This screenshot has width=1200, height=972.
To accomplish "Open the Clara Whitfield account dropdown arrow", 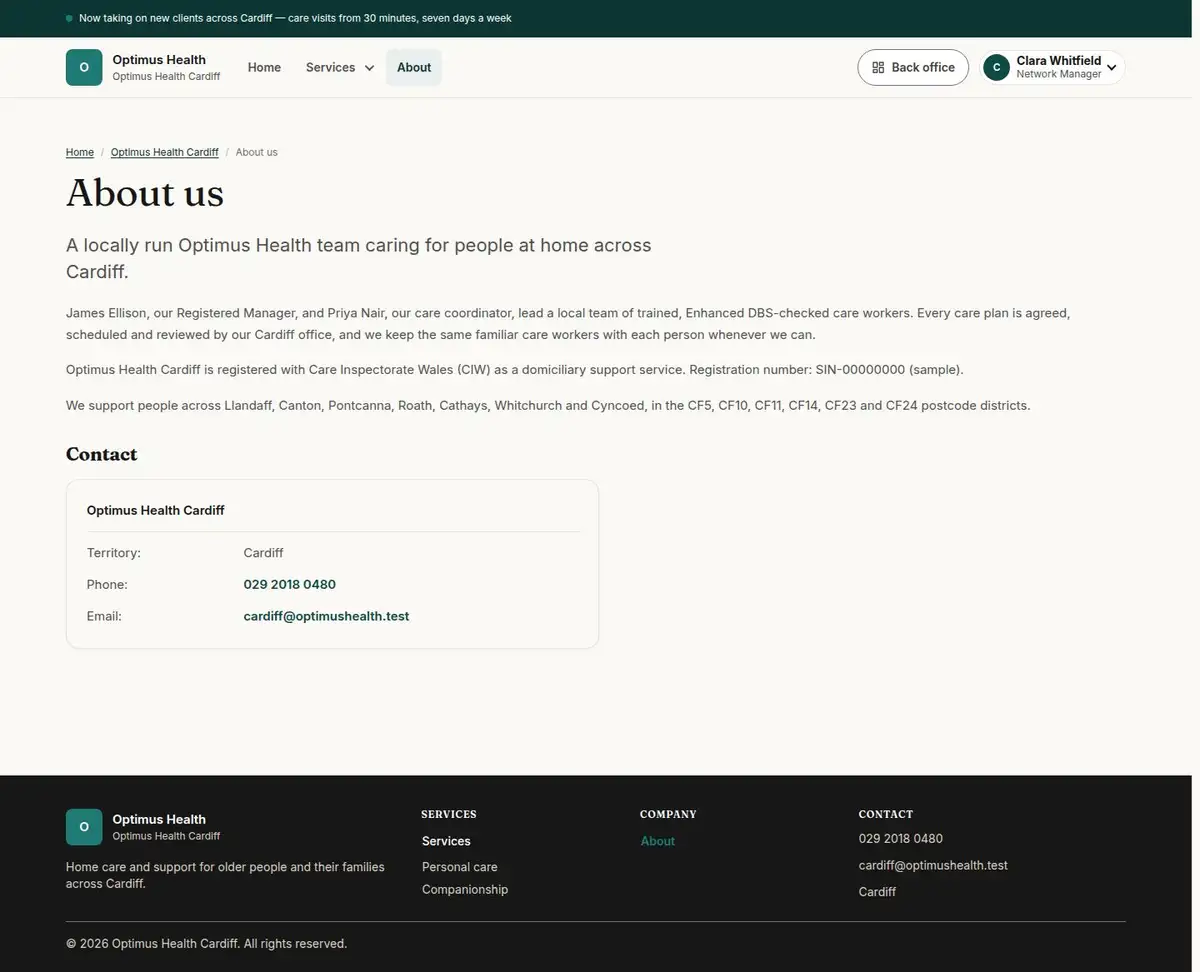I will 1111,67.
